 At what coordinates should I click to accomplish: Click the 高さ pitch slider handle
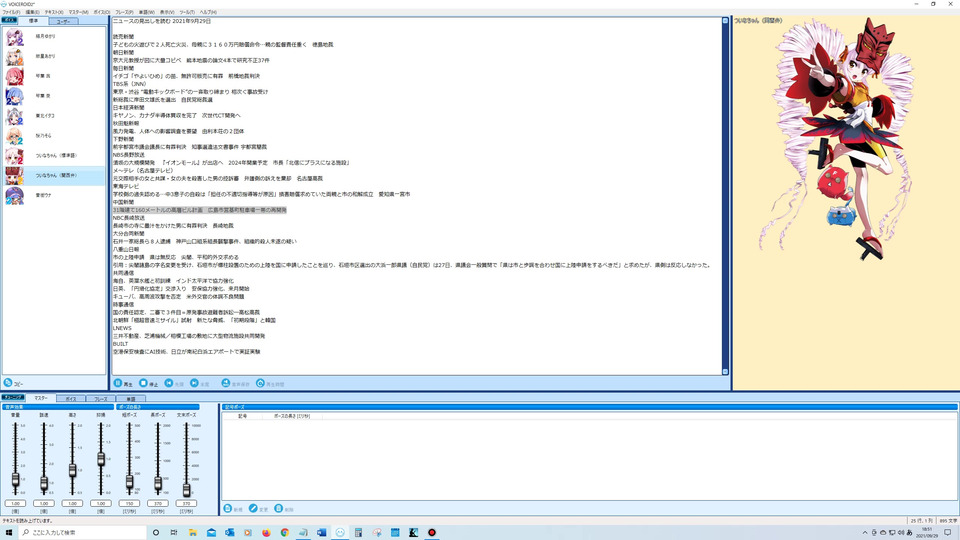(x=72, y=470)
